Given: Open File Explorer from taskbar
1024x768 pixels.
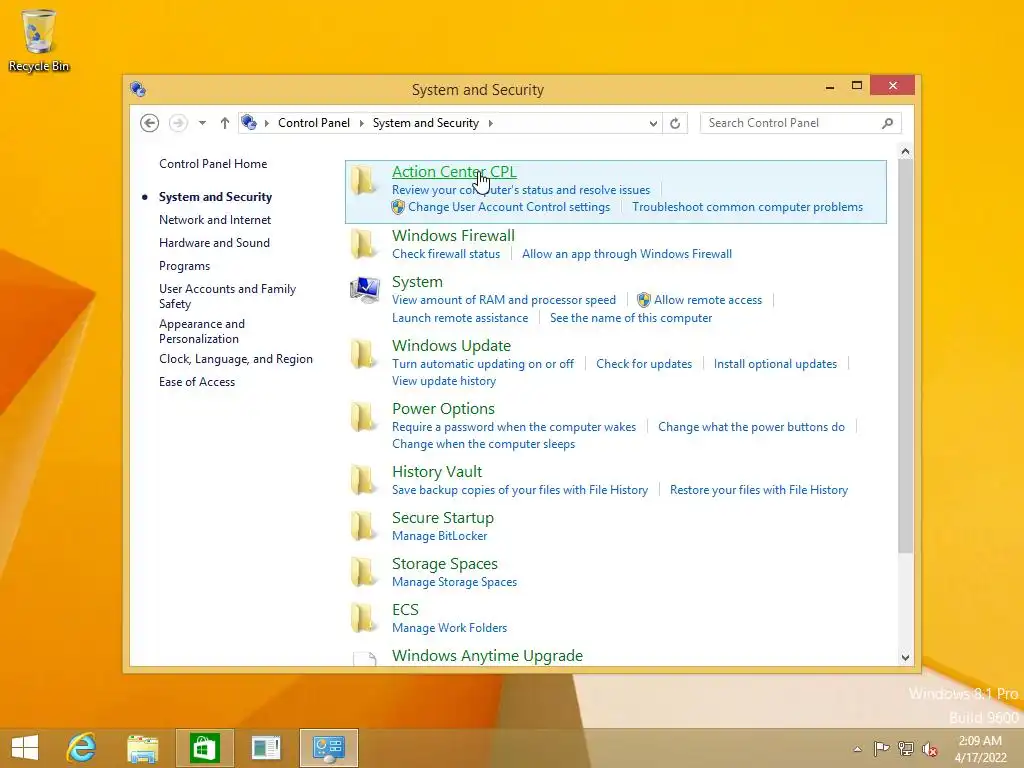Looking at the screenshot, I should [x=142, y=748].
